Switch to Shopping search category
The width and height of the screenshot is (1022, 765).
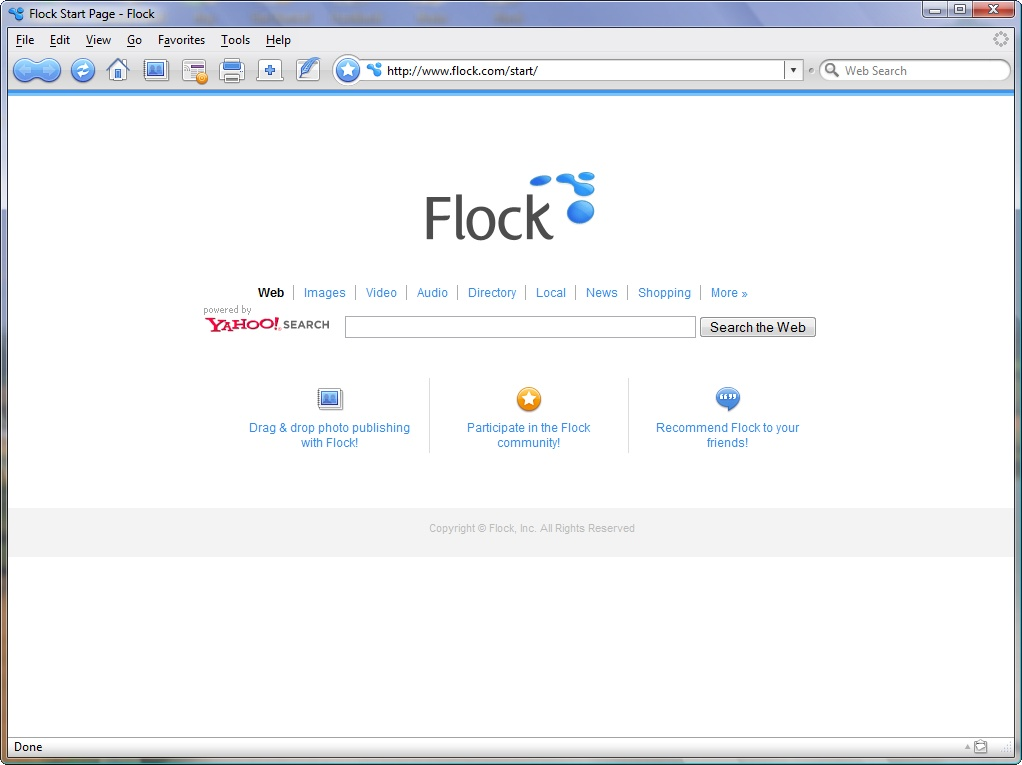pyautogui.click(x=664, y=293)
